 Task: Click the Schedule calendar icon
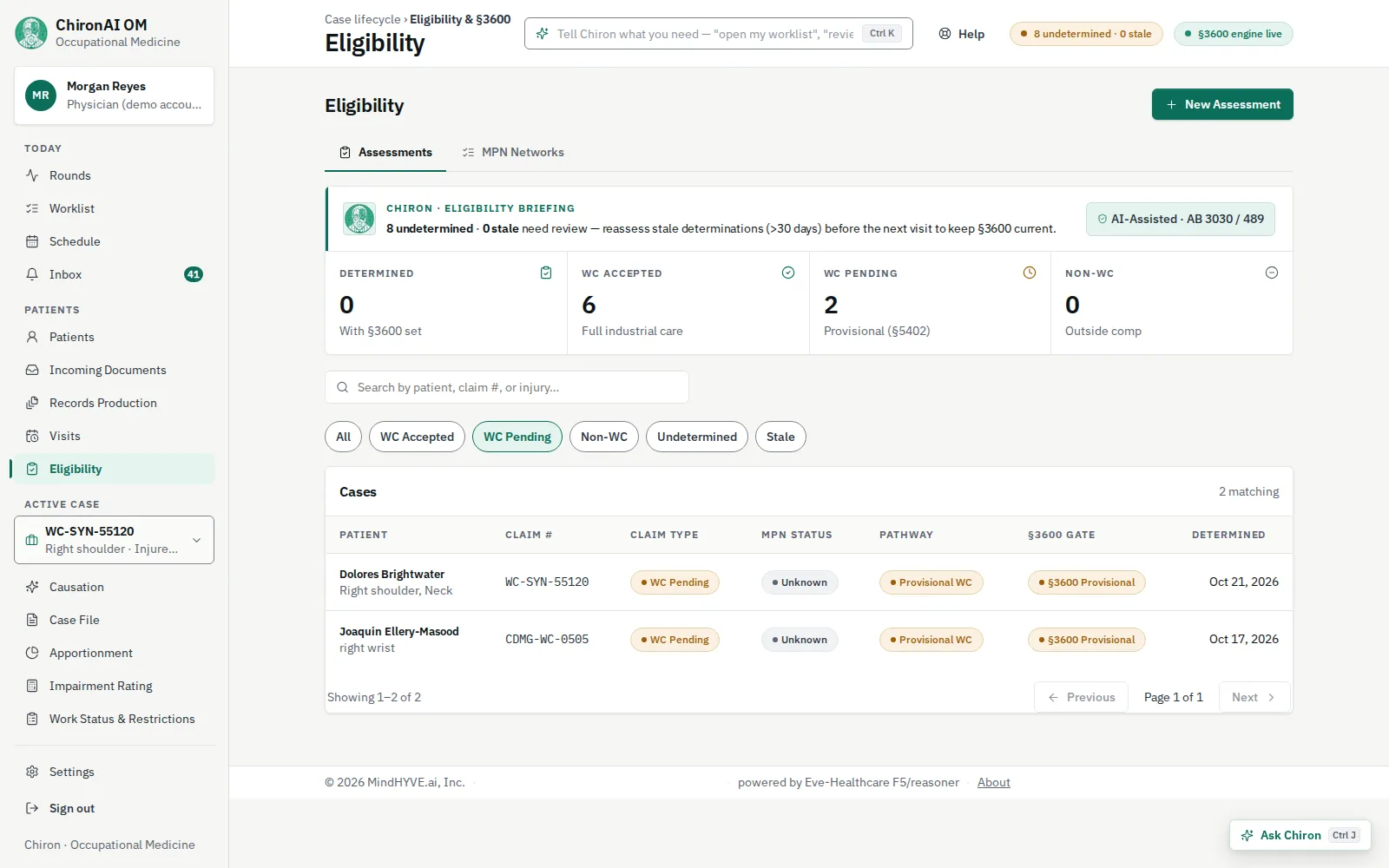coord(32,241)
